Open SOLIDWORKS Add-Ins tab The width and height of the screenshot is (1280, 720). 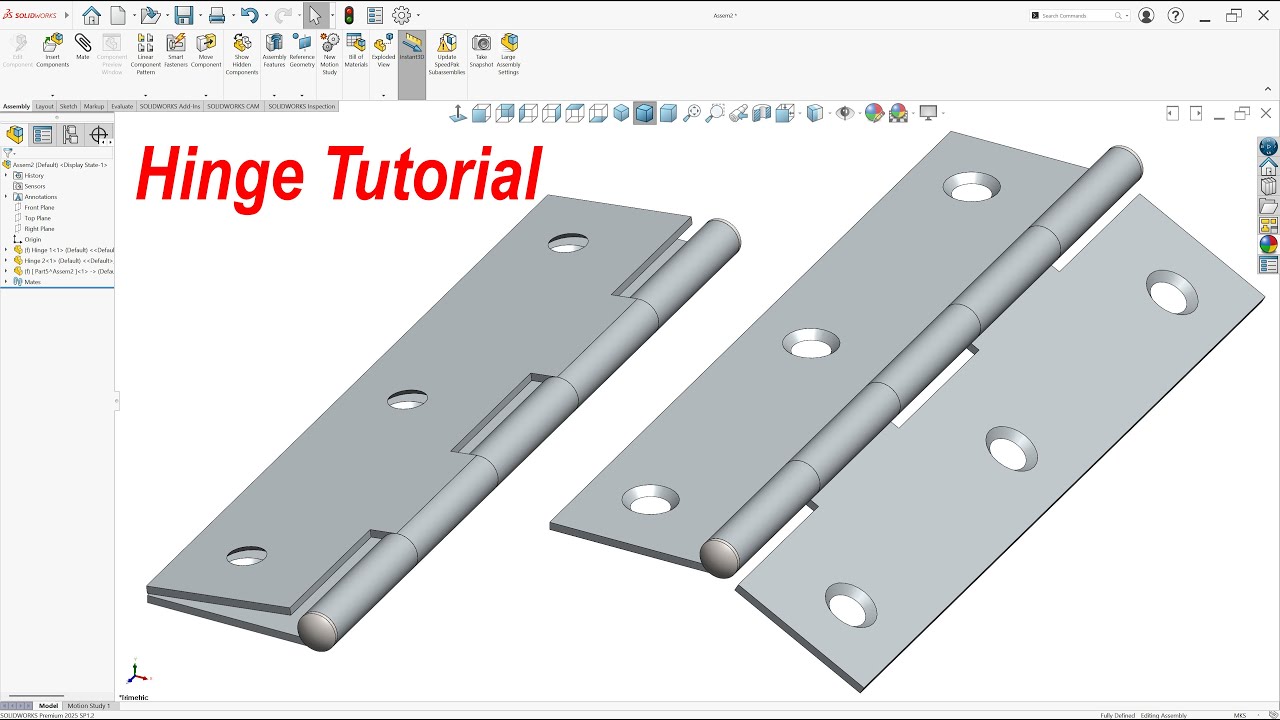[170, 106]
